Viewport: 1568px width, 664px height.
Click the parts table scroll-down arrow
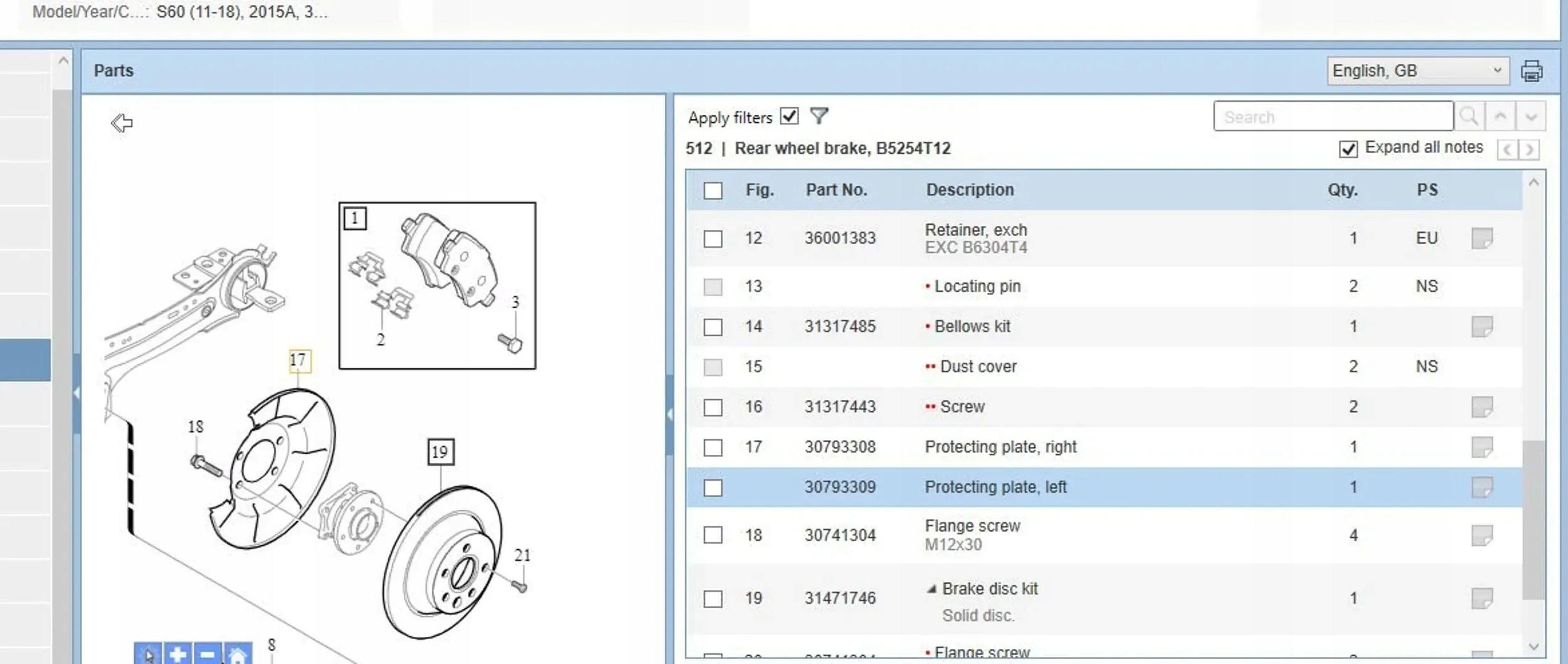tap(1534, 646)
